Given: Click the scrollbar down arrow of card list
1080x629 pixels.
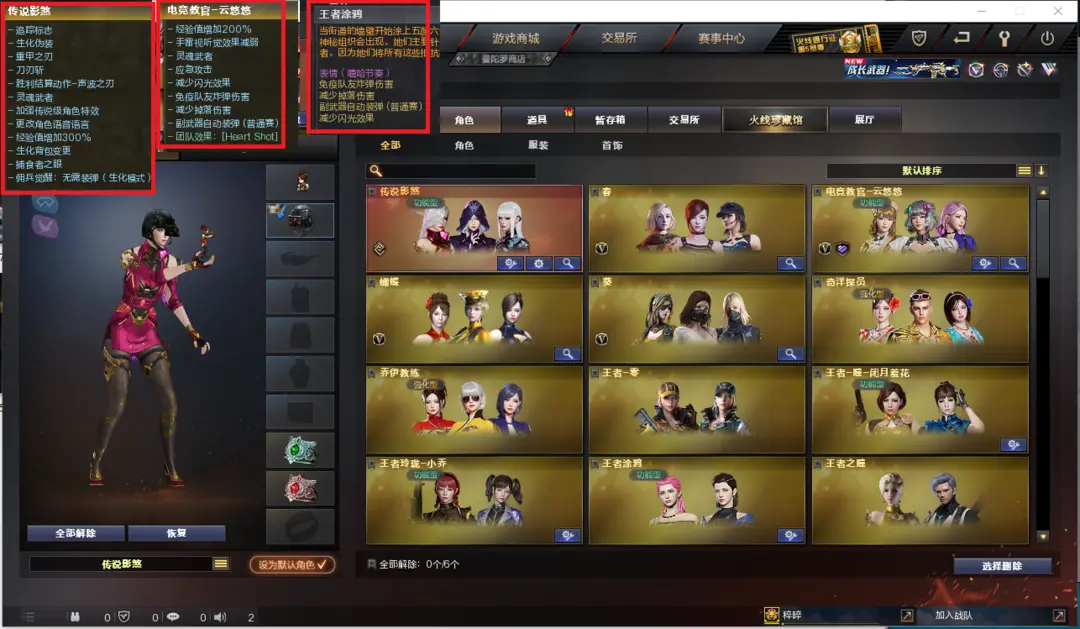Looking at the screenshot, I should [1043, 536].
